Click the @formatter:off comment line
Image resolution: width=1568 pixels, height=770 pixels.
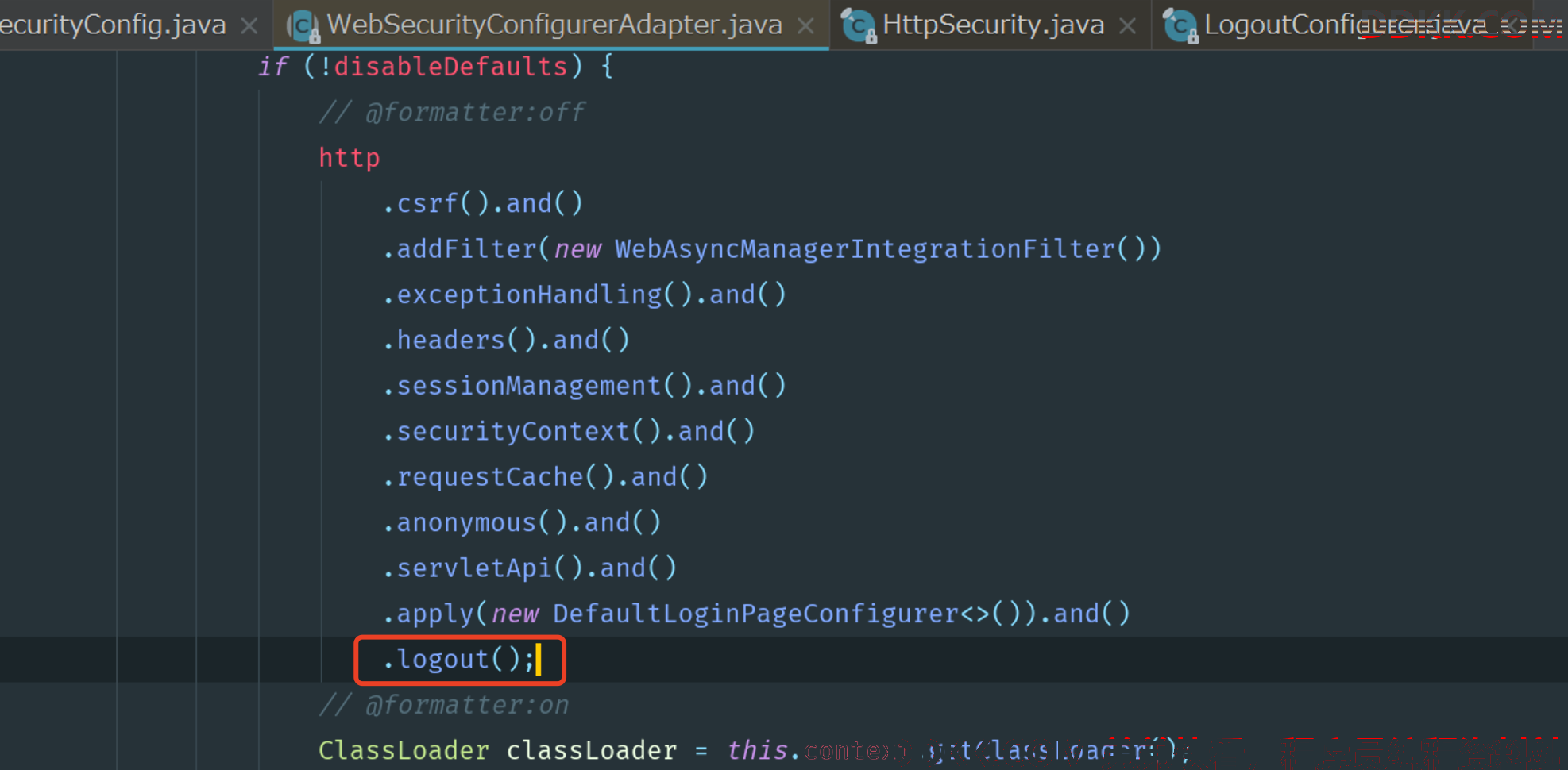pos(451,113)
